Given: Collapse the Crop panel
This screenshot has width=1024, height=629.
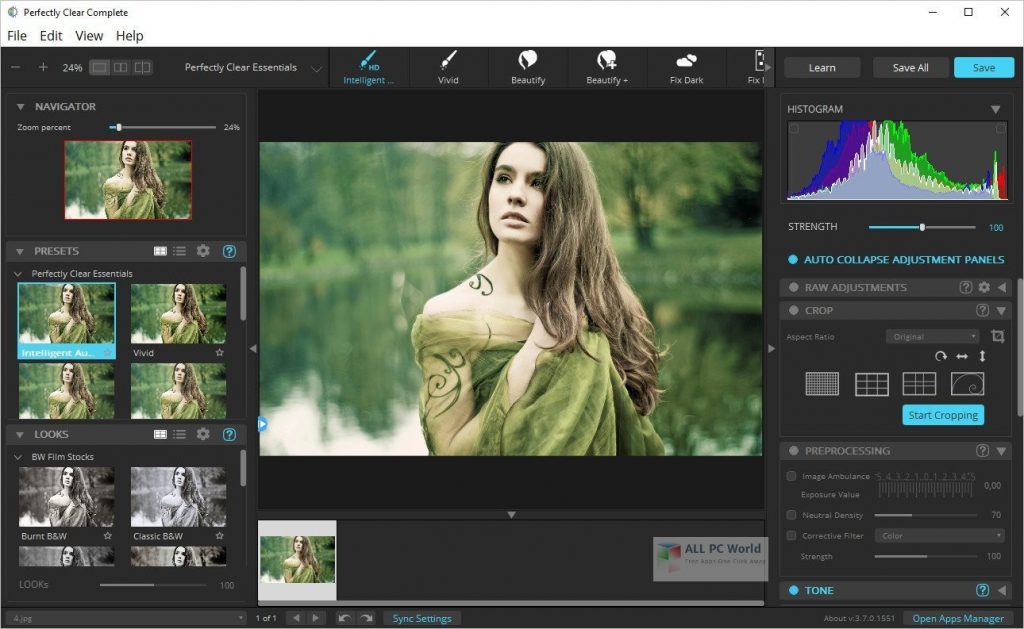Looking at the screenshot, I should [1002, 310].
